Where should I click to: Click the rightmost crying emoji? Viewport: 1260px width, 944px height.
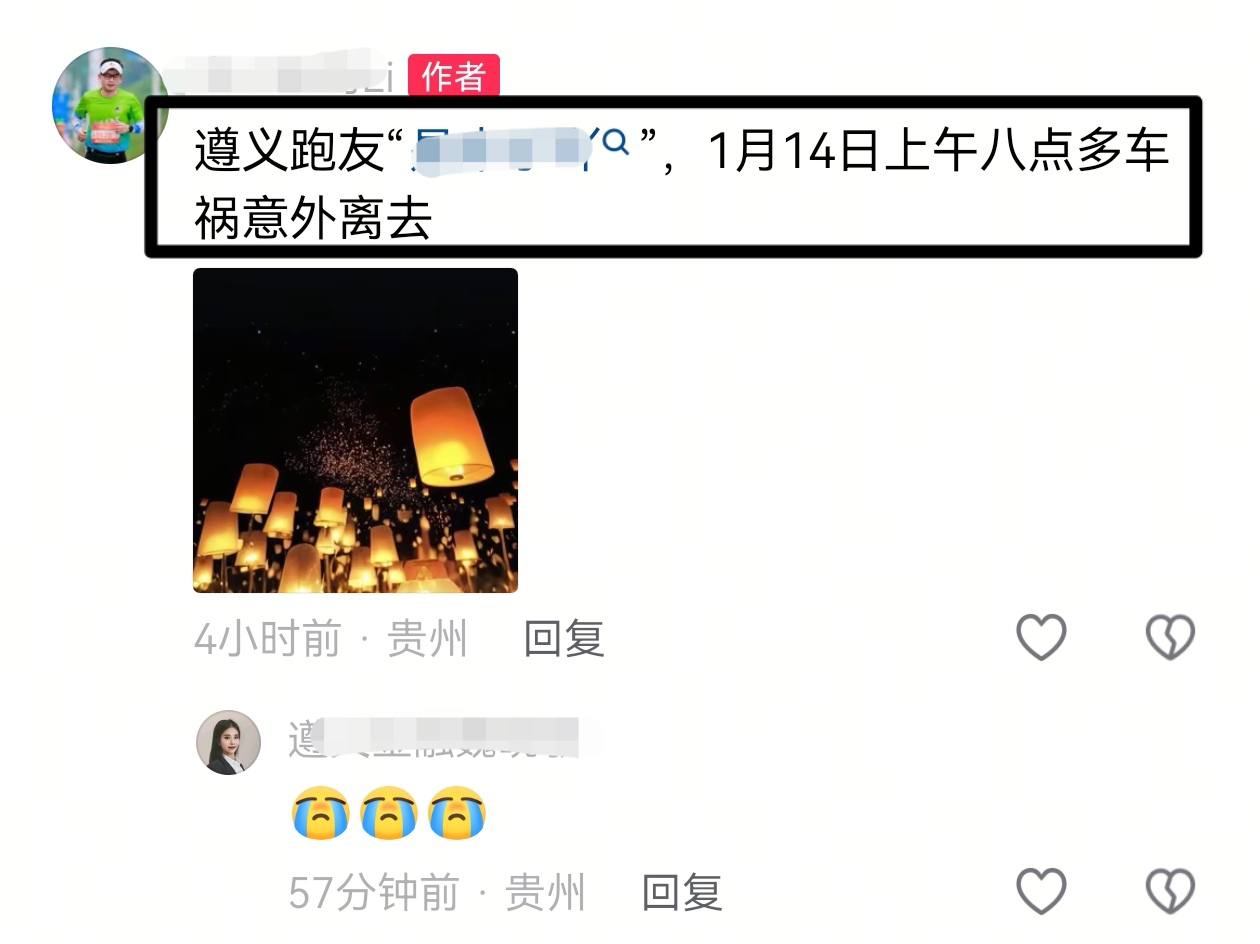coord(457,813)
